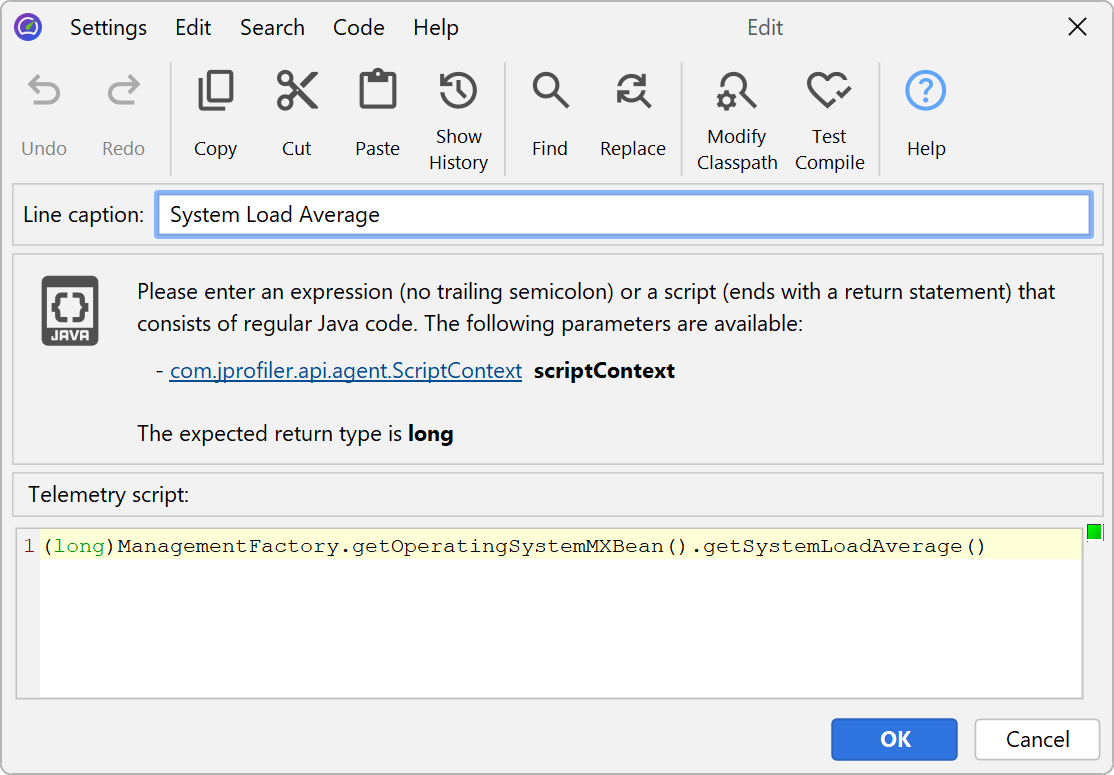Confirm the script with OK

coord(894,739)
